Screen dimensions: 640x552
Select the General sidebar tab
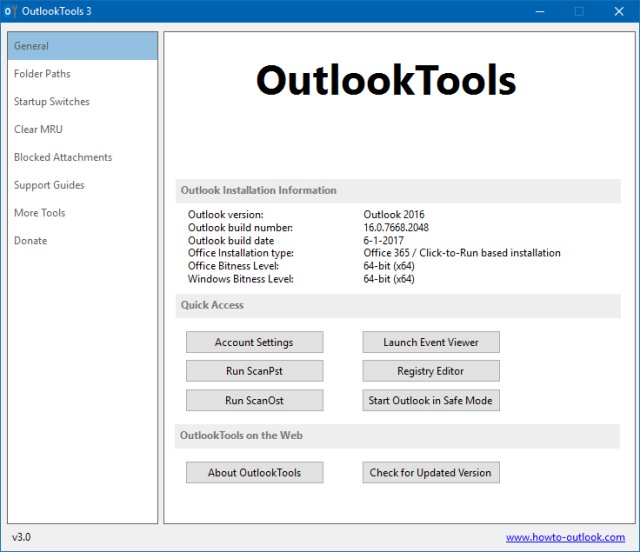(x=82, y=46)
